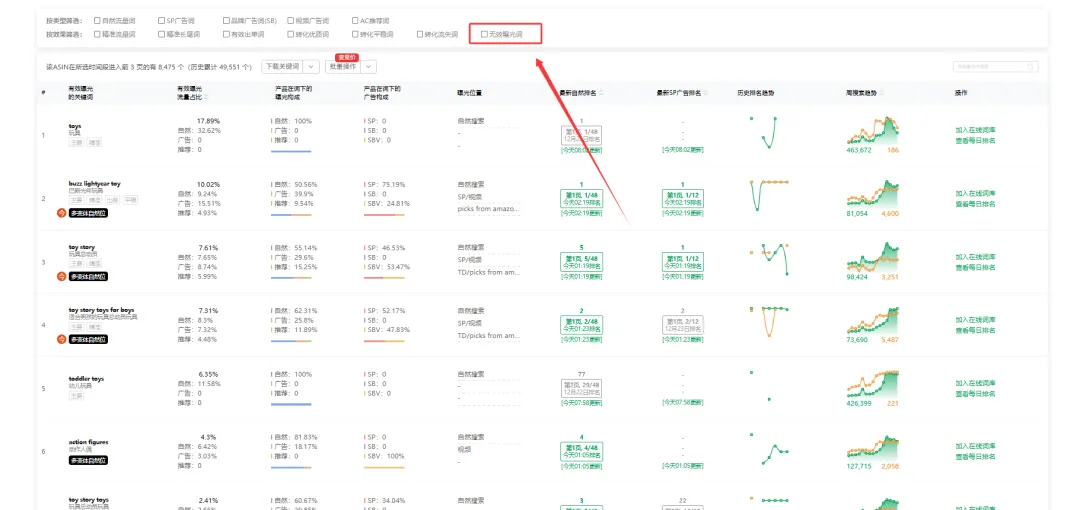Click ad composition bar for action figures row
Viewport: 1080px width, 510px height.
click(x=384, y=467)
